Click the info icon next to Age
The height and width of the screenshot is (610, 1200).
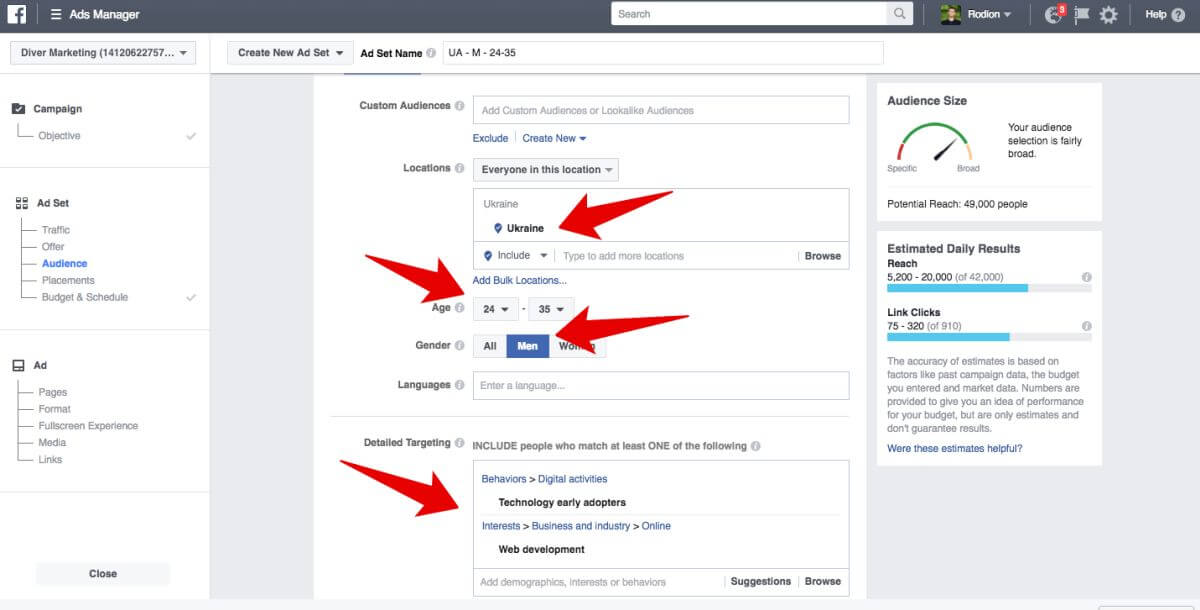click(x=459, y=309)
